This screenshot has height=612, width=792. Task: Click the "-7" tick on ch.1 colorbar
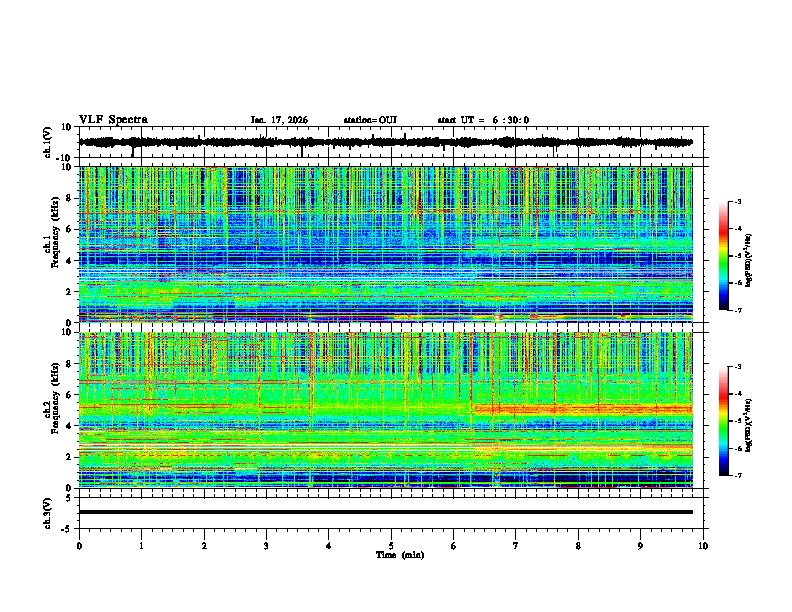click(x=737, y=310)
